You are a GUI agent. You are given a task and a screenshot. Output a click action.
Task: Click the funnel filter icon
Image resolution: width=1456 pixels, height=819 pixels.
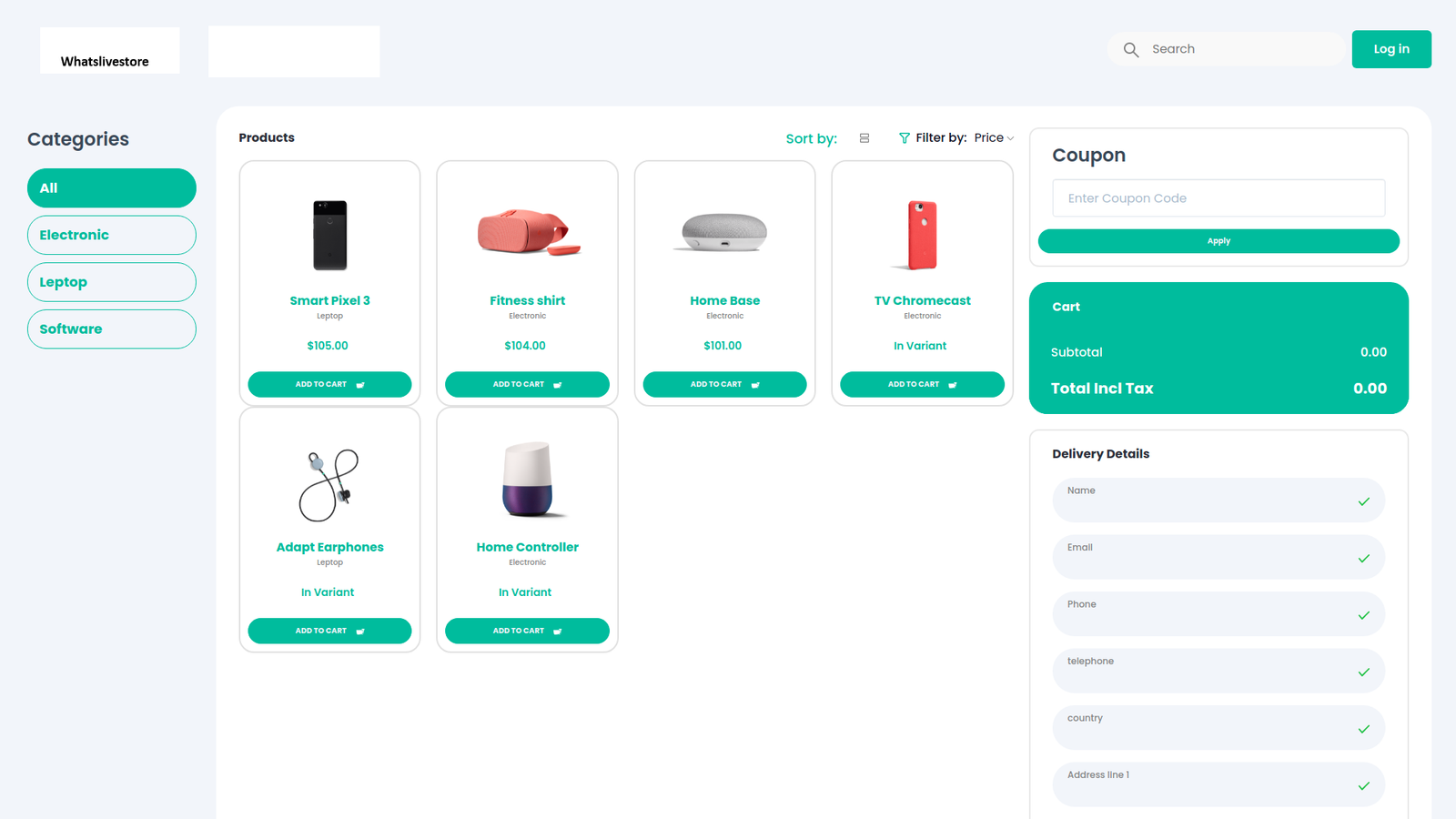click(x=905, y=138)
